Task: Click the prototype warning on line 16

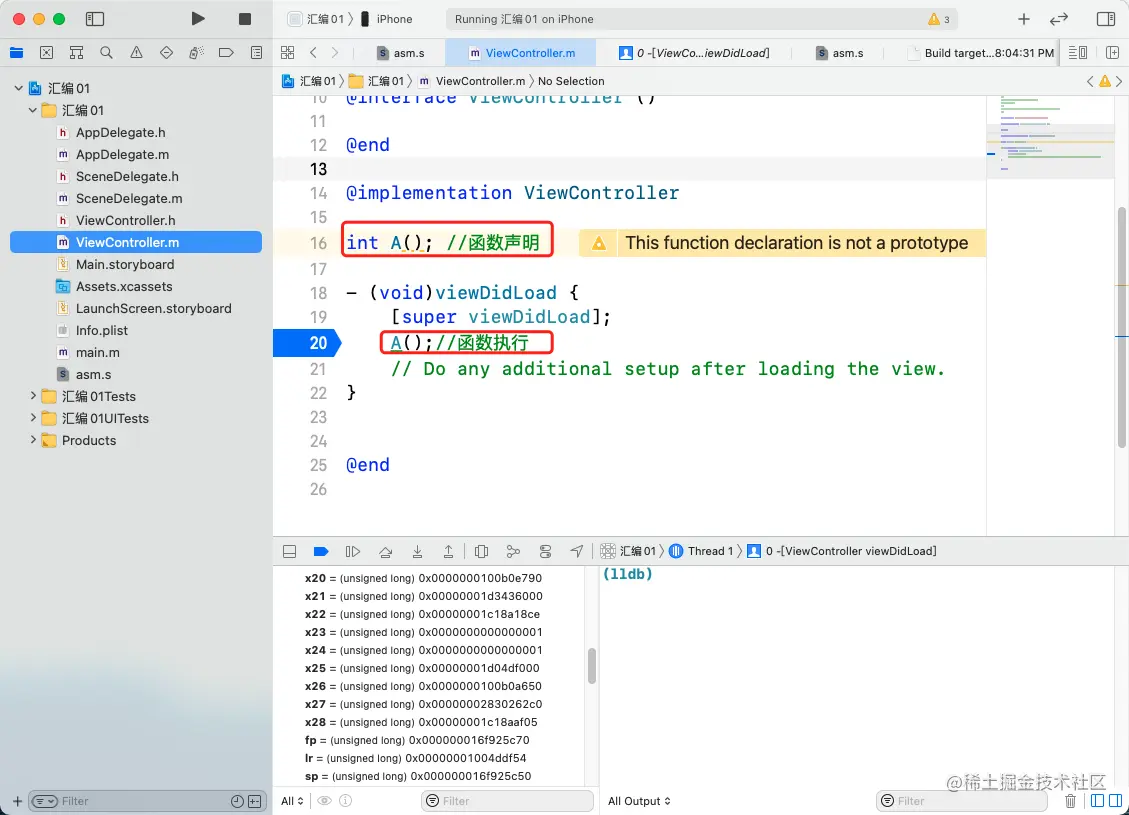Action: [783, 243]
